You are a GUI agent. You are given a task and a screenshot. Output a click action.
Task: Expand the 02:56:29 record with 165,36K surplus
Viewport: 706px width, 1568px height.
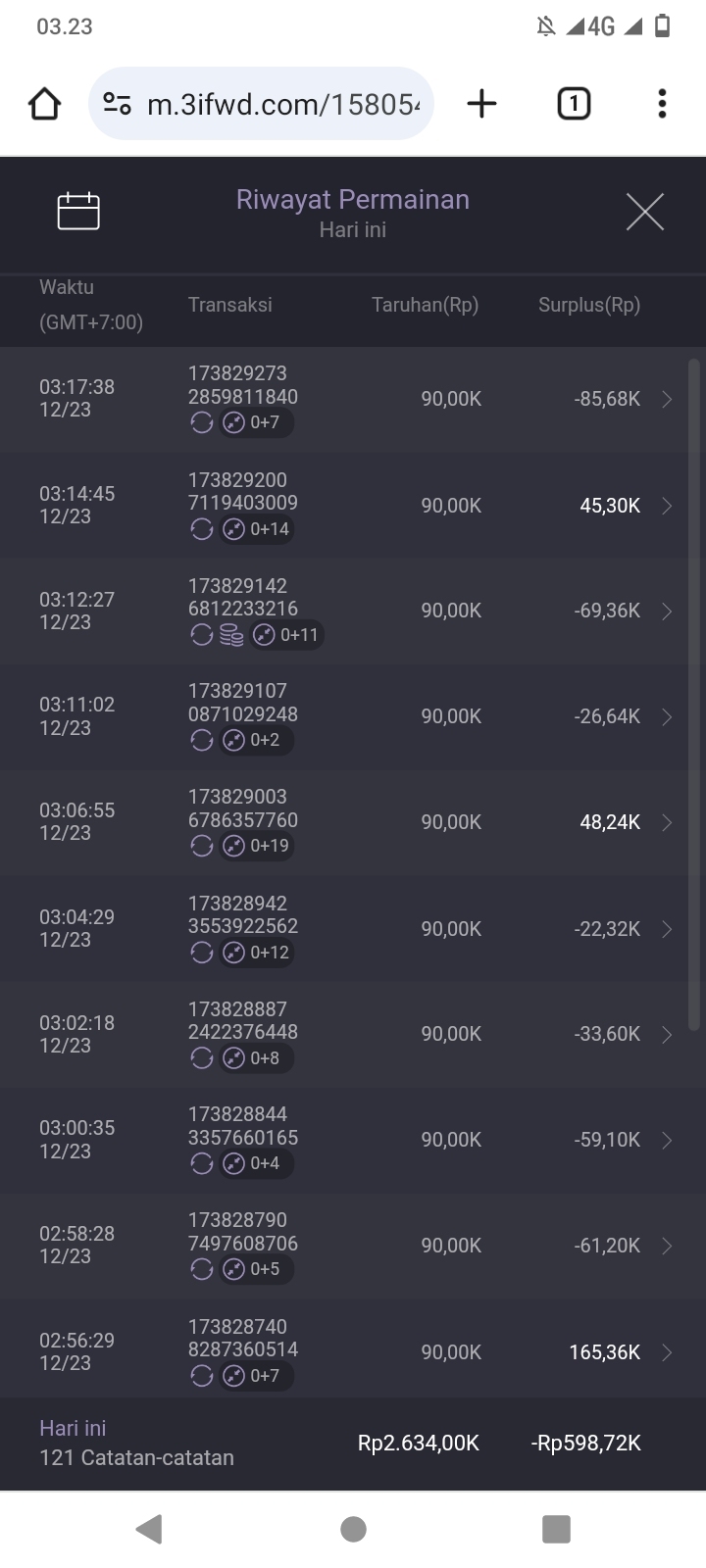tap(667, 1352)
